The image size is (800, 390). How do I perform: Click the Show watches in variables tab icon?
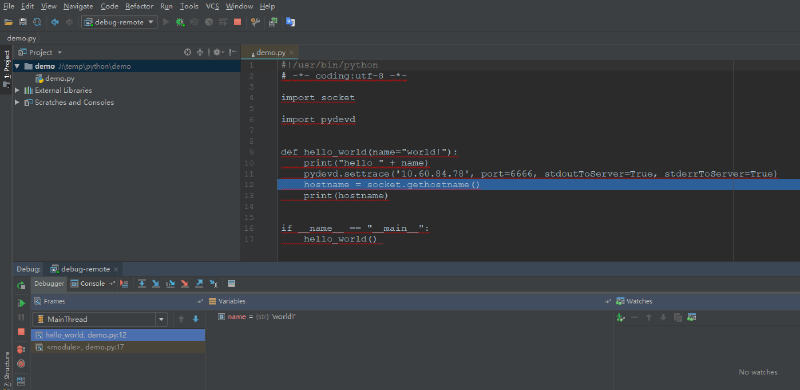point(692,318)
